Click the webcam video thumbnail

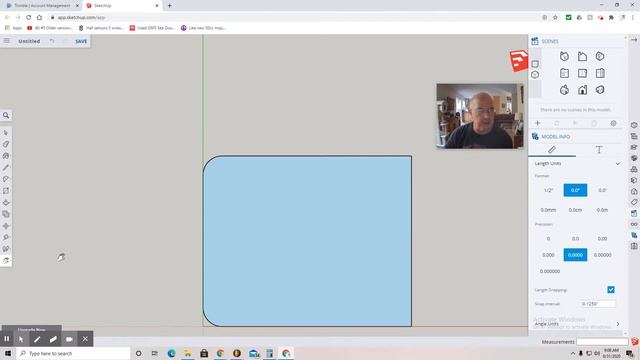(480, 116)
